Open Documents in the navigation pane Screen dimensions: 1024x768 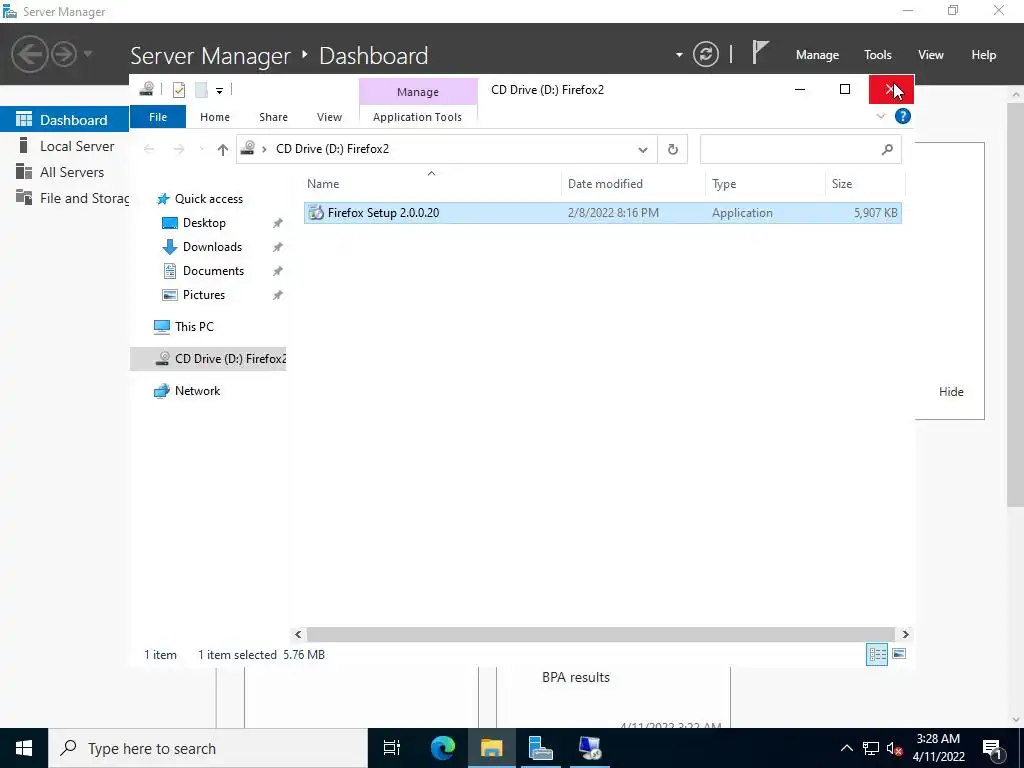pos(213,271)
